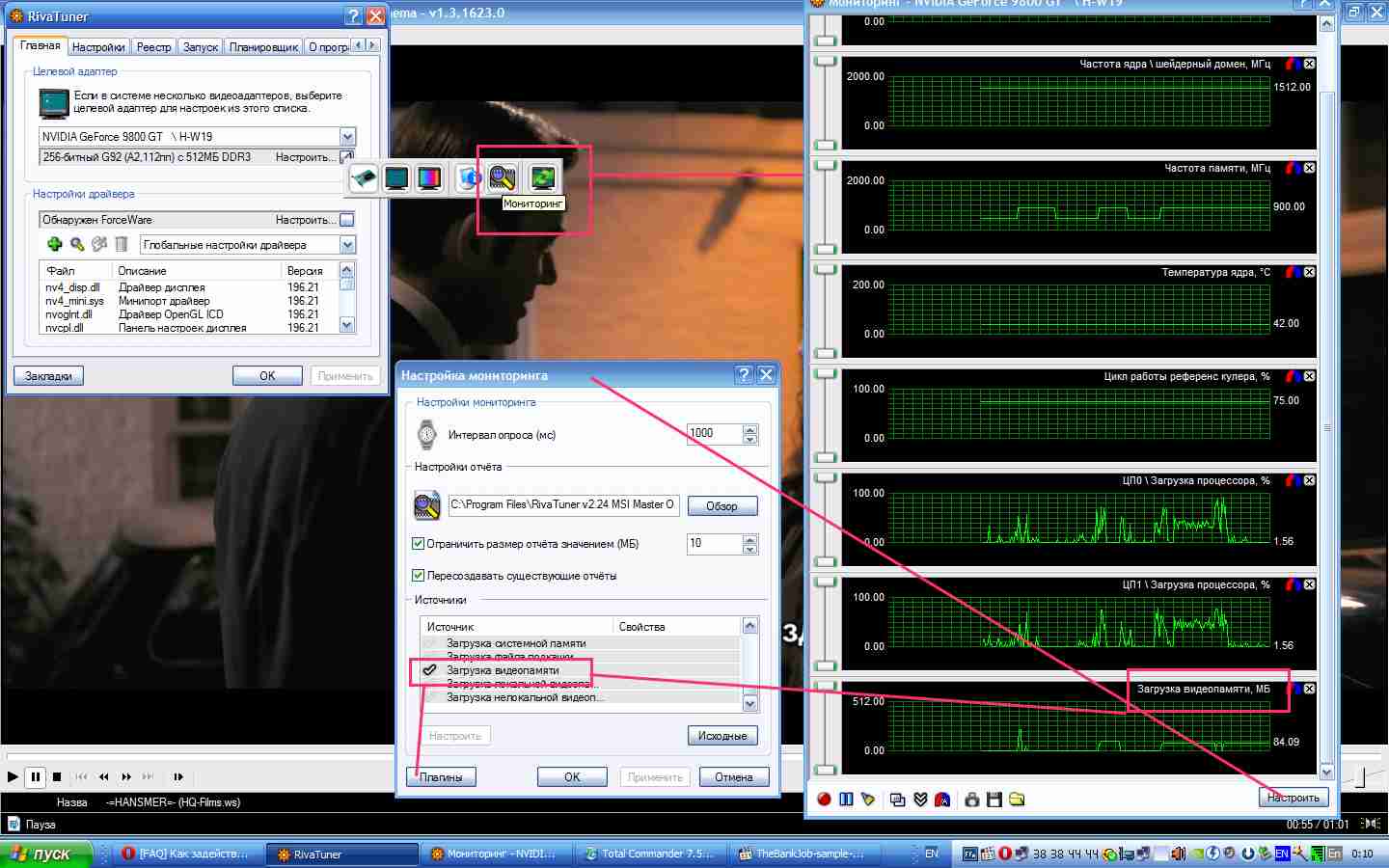Switch to the Планировщик tab

pyautogui.click(x=263, y=47)
